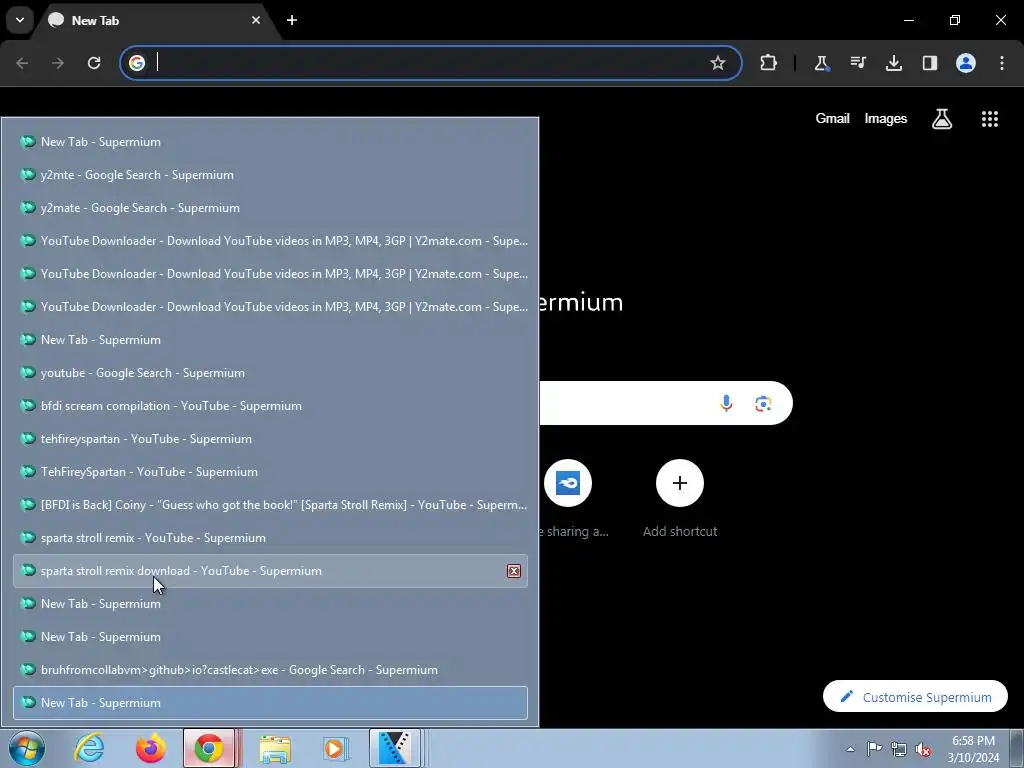Click the Supermium taskbar button
The width and height of the screenshot is (1024, 768).
[x=209, y=748]
